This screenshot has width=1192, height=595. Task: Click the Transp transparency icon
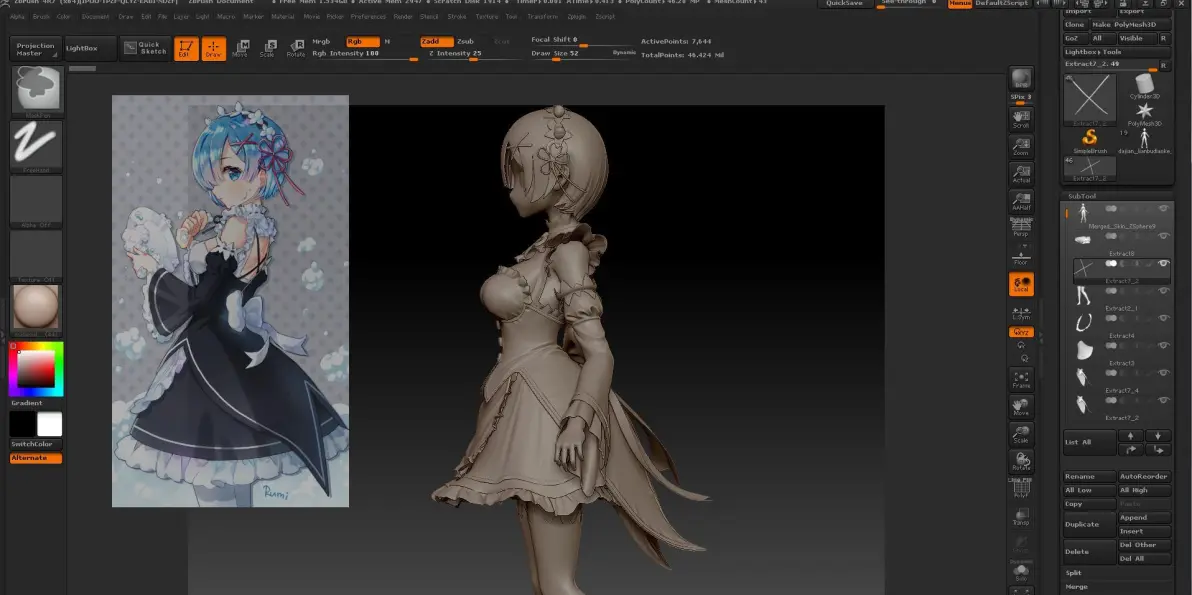click(1021, 517)
